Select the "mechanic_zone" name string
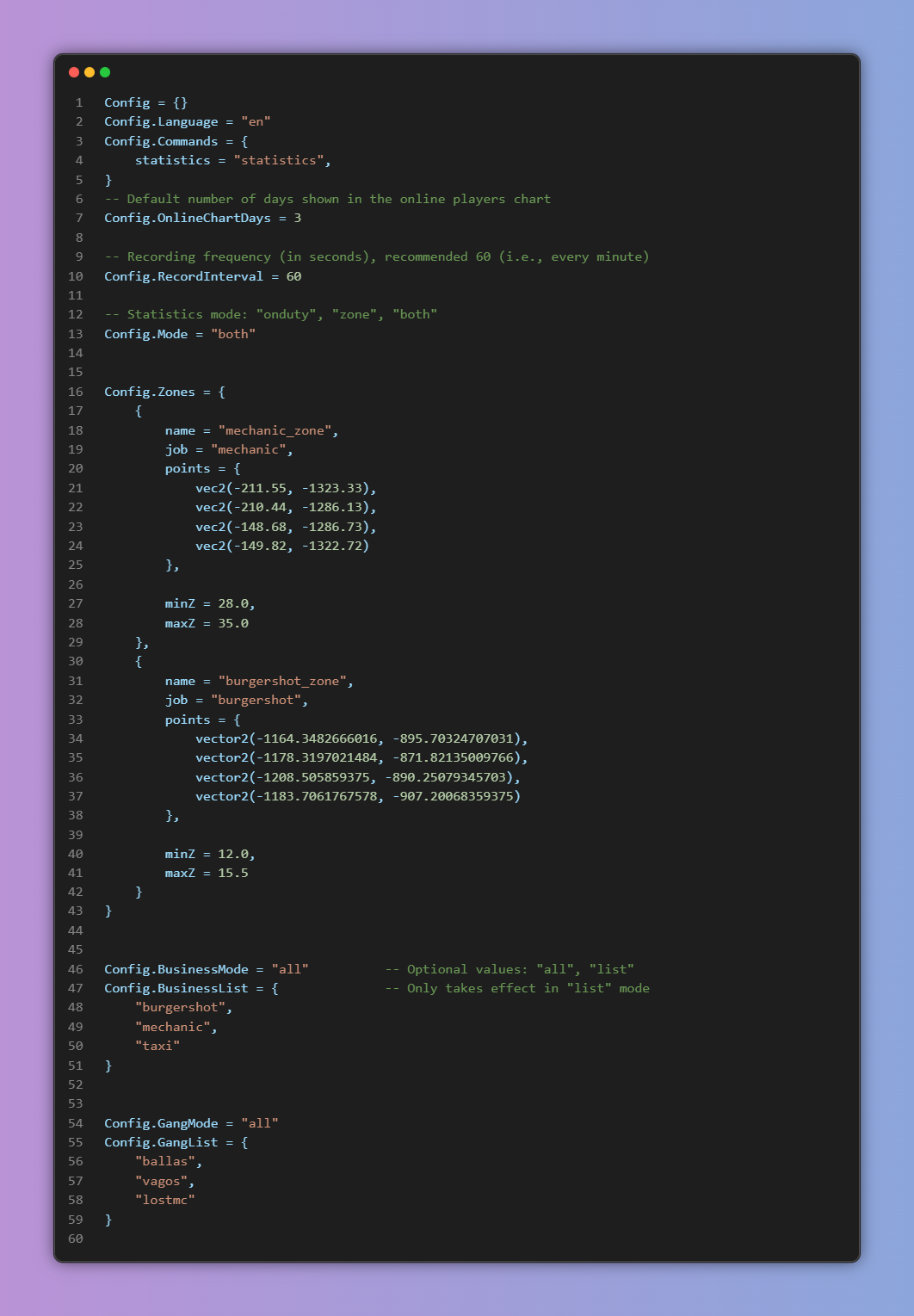Image resolution: width=914 pixels, height=1316 pixels. click(275, 430)
